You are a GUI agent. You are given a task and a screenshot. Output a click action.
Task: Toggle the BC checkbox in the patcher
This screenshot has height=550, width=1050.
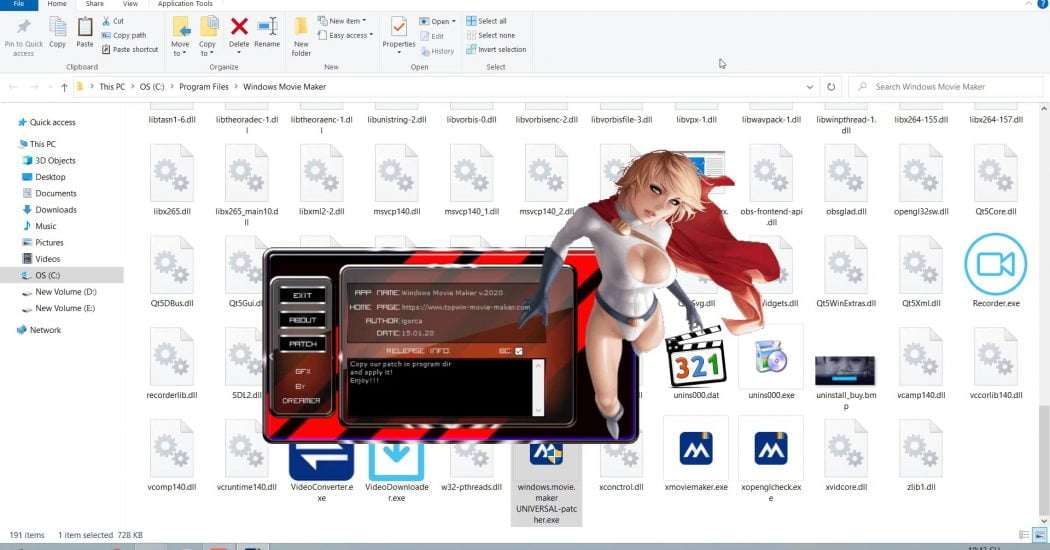[519, 350]
